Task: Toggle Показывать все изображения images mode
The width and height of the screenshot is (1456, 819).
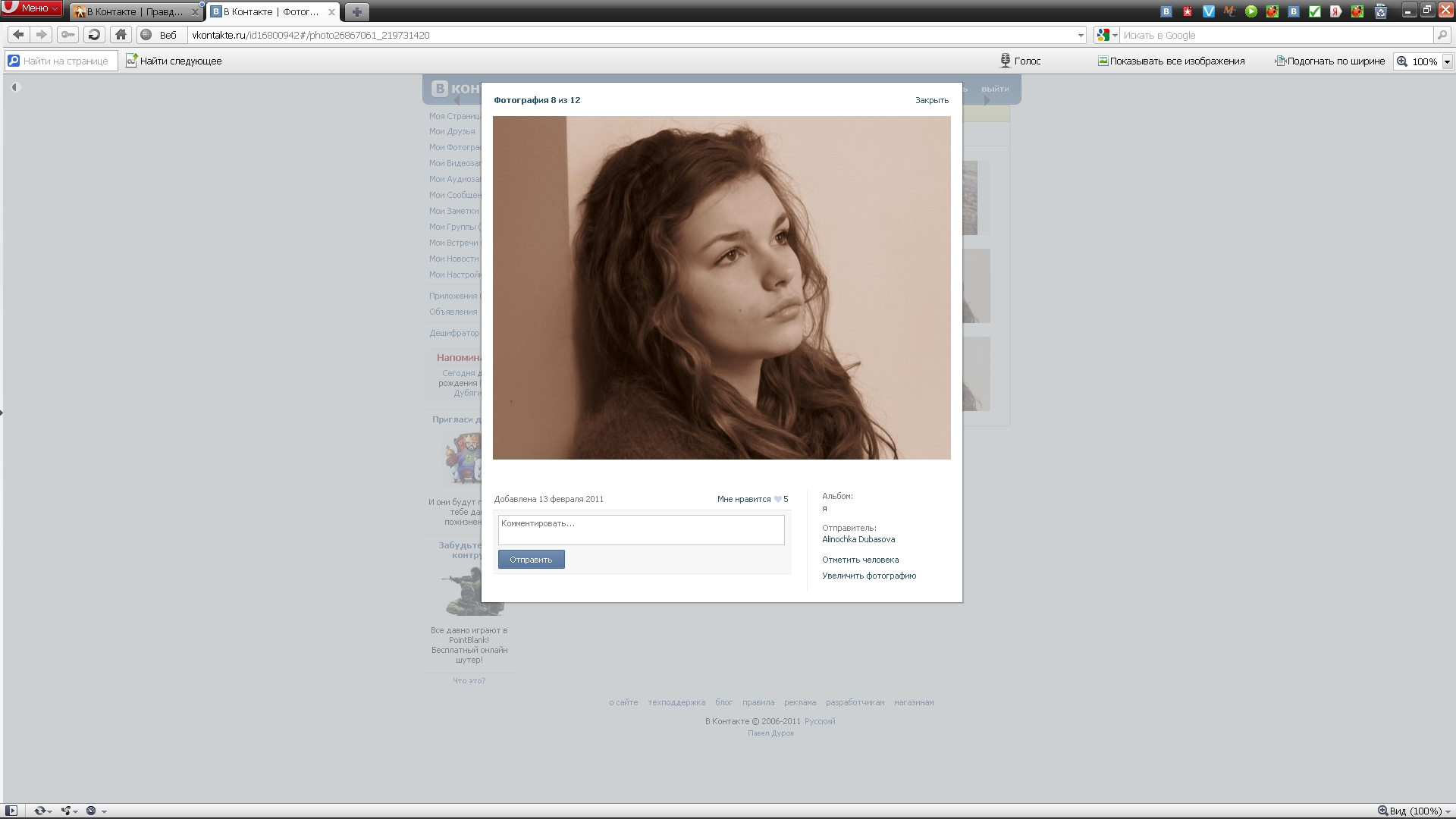Action: click(x=1171, y=61)
